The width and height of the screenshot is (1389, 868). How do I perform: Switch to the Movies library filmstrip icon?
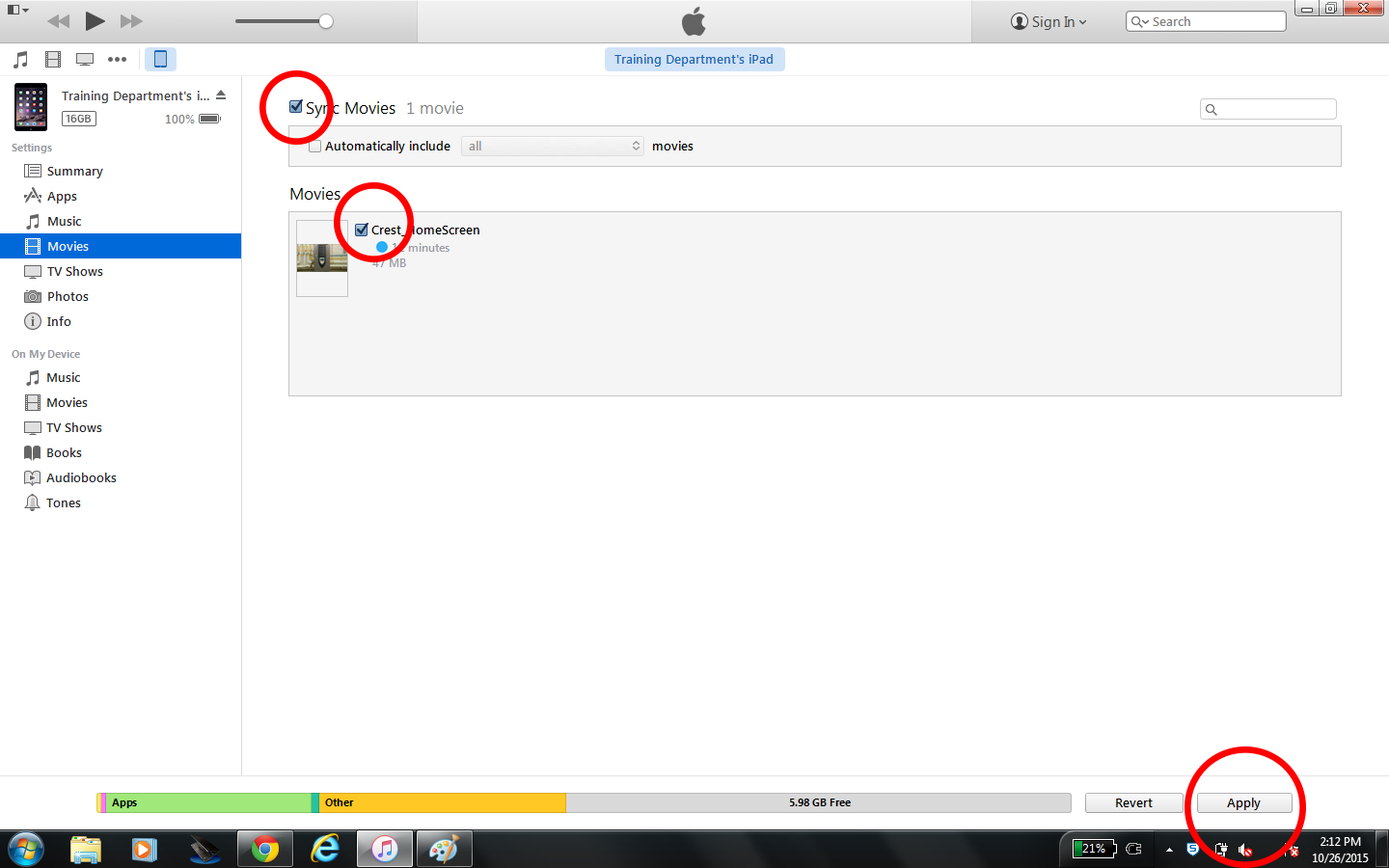[x=53, y=60]
